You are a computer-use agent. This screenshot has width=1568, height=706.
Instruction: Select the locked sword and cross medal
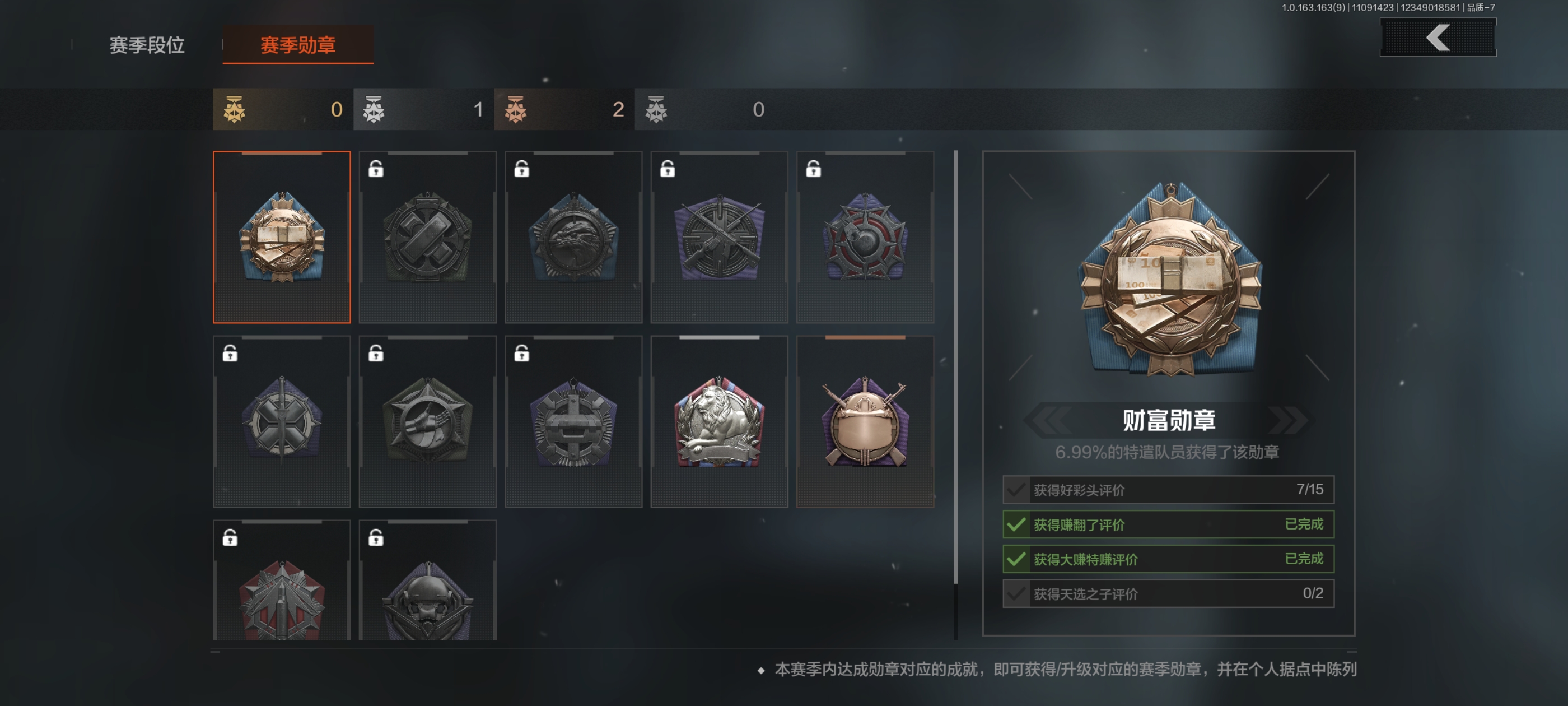(282, 421)
